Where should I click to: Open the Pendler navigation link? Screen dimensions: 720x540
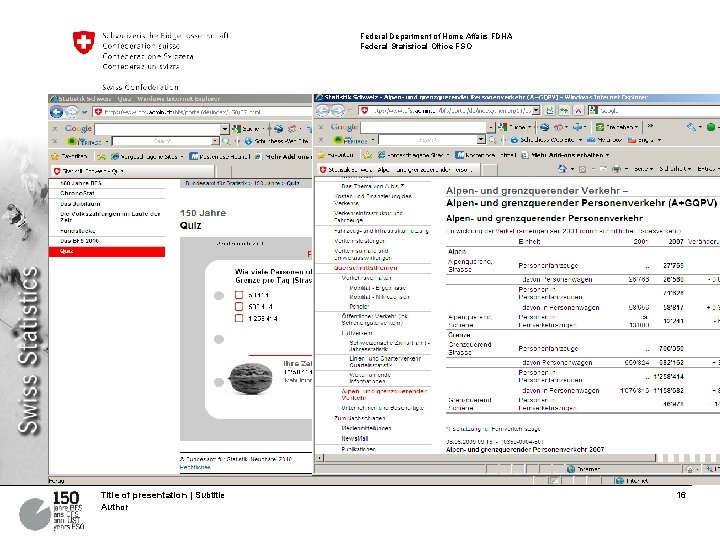tap(359, 306)
